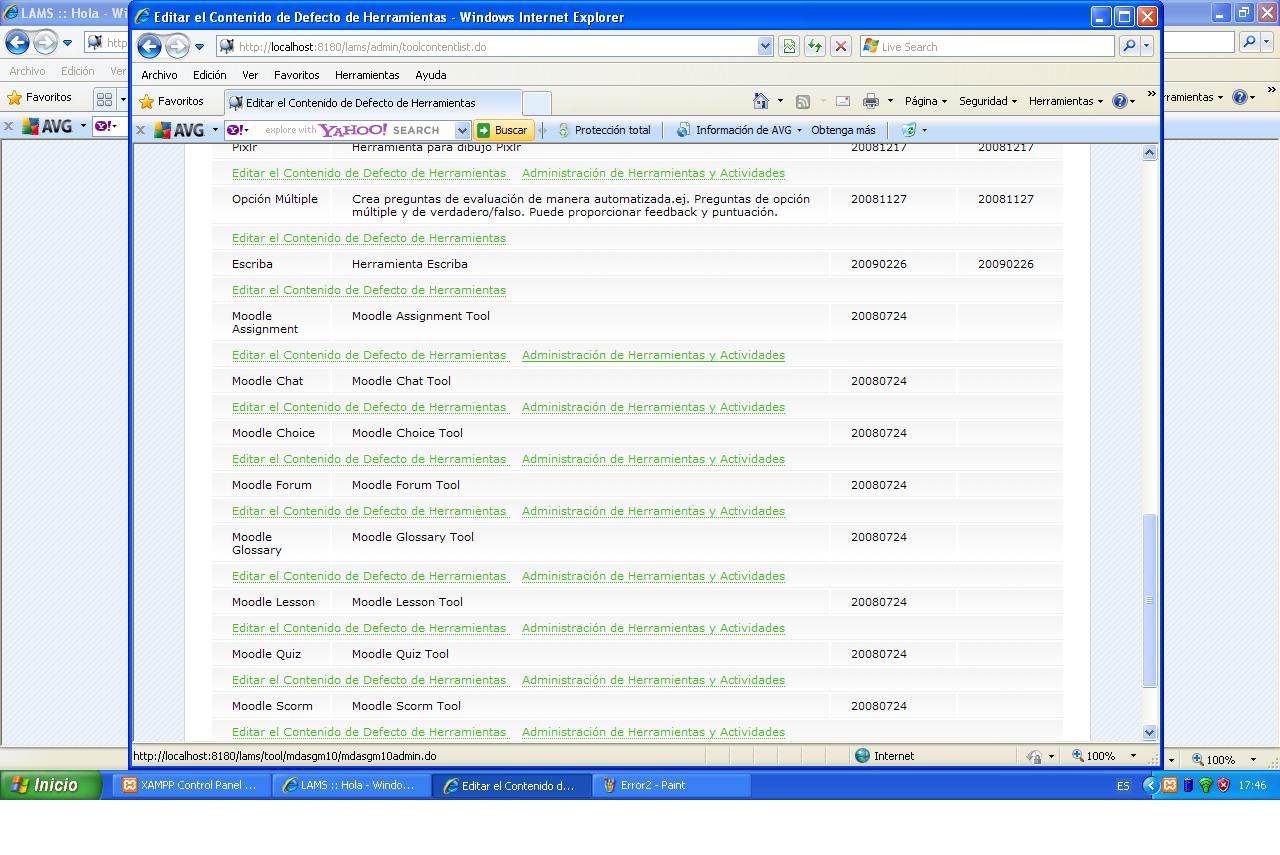Click the AVG Buscar search button

coord(503,130)
